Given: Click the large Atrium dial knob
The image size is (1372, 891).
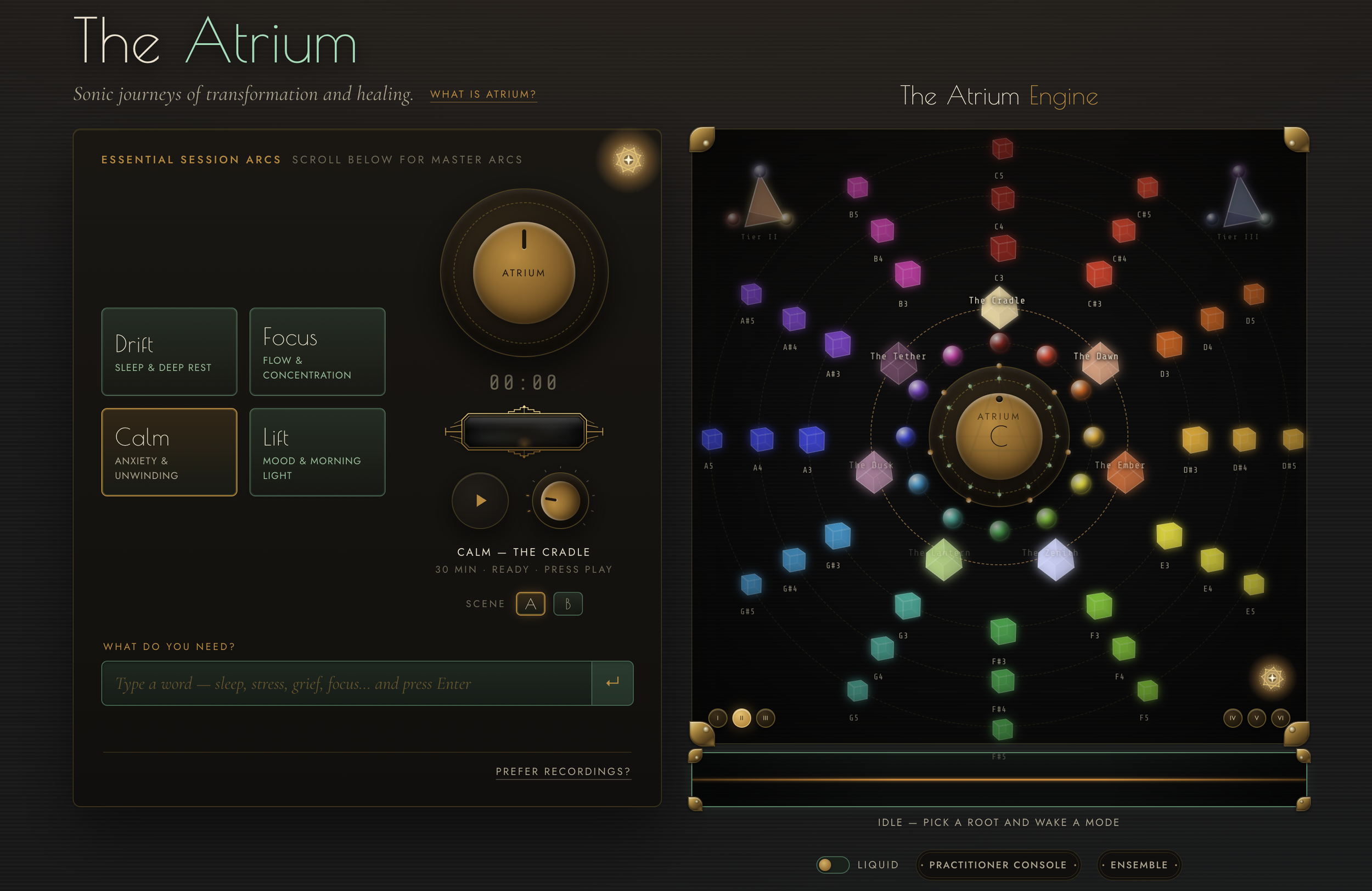Looking at the screenshot, I should [x=524, y=273].
